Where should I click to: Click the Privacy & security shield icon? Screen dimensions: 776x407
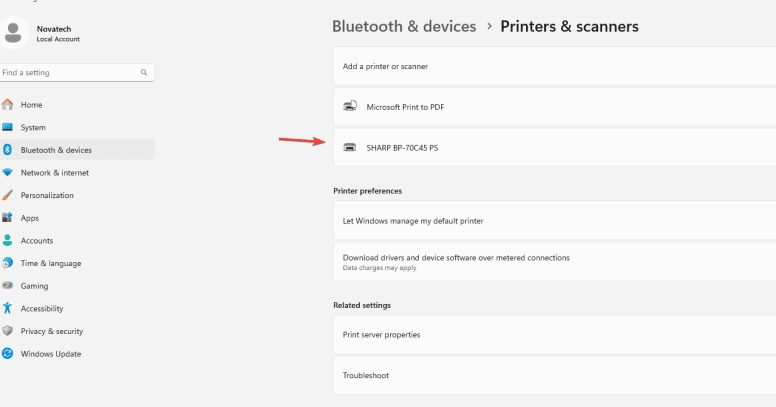point(7,331)
